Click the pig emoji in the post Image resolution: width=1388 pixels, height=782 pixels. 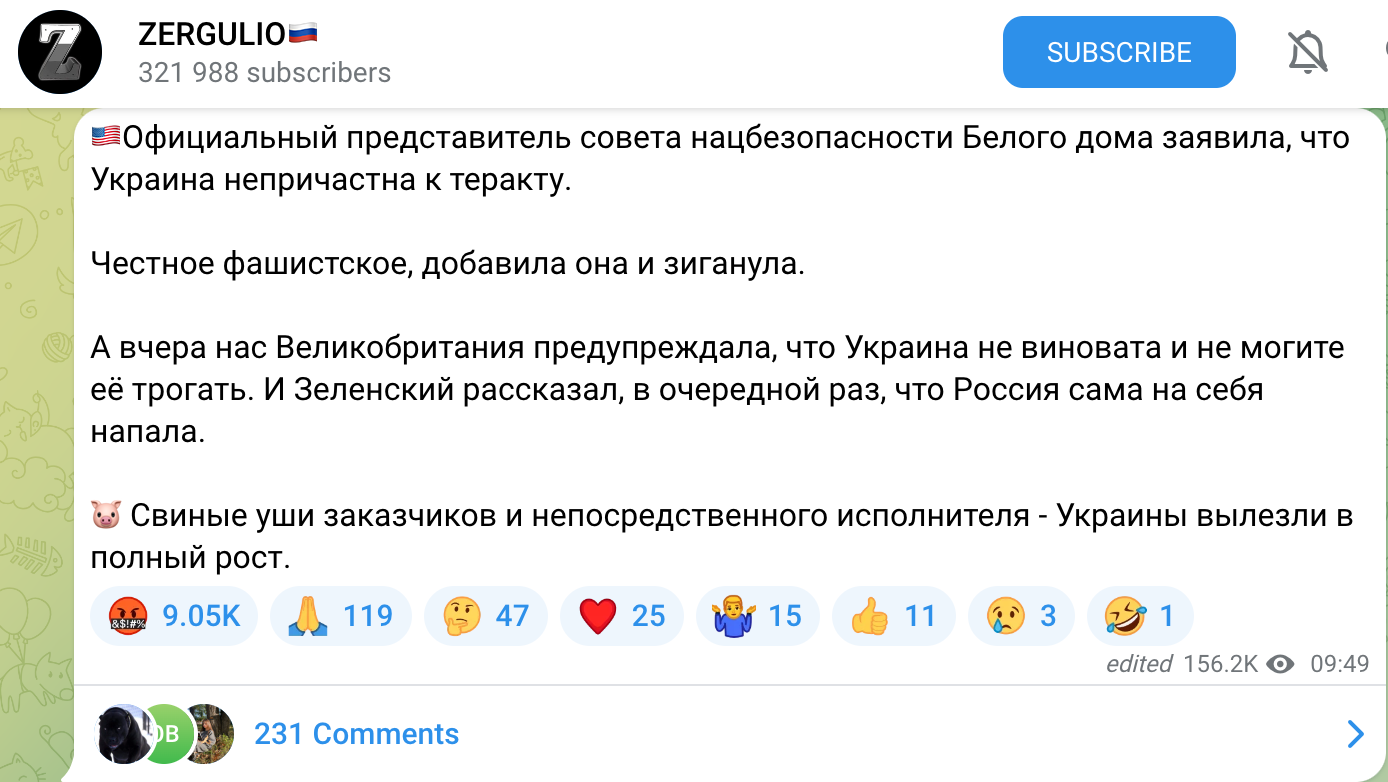point(106,516)
